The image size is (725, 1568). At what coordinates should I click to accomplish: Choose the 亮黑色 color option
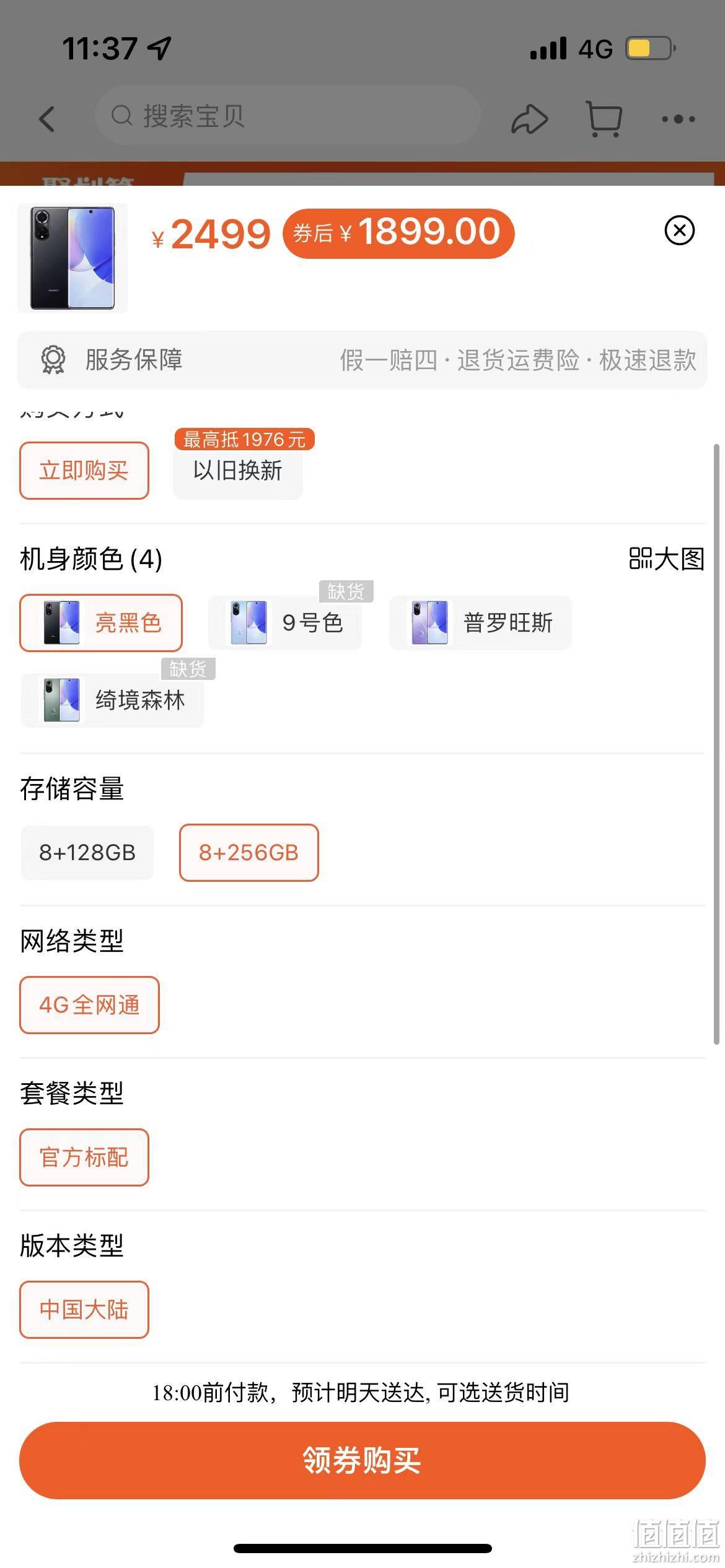point(101,623)
